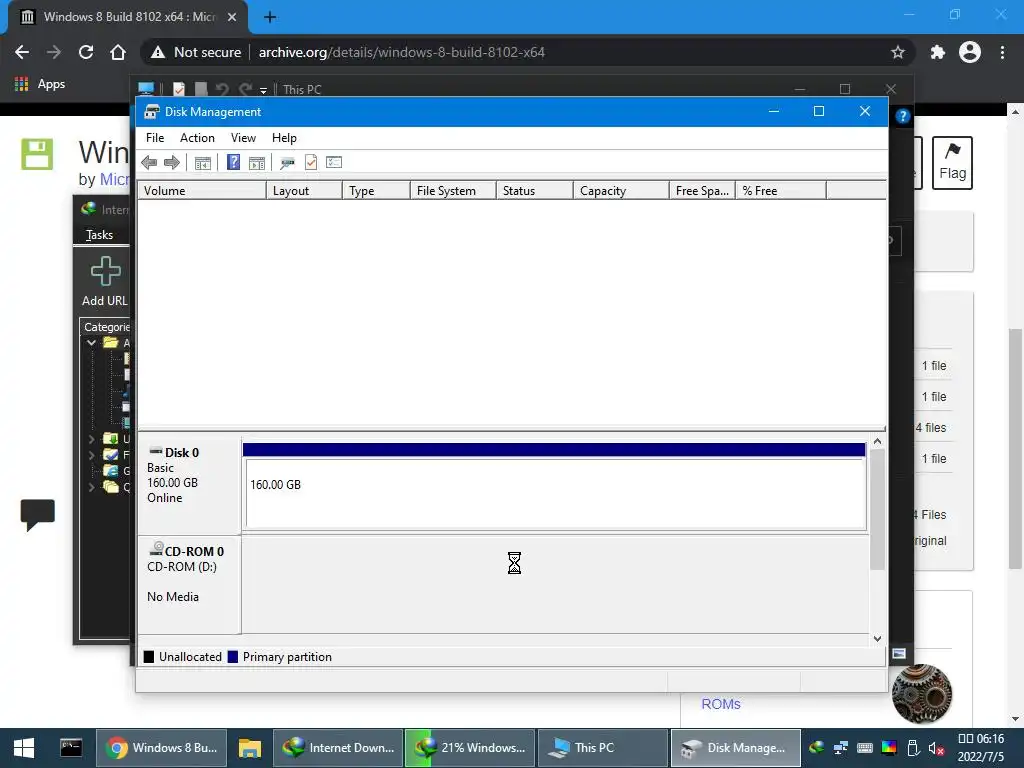This screenshot has height=768, width=1024.
Task: Switch to Internet Download Manager taskbar button
Action: coord(338,748)
